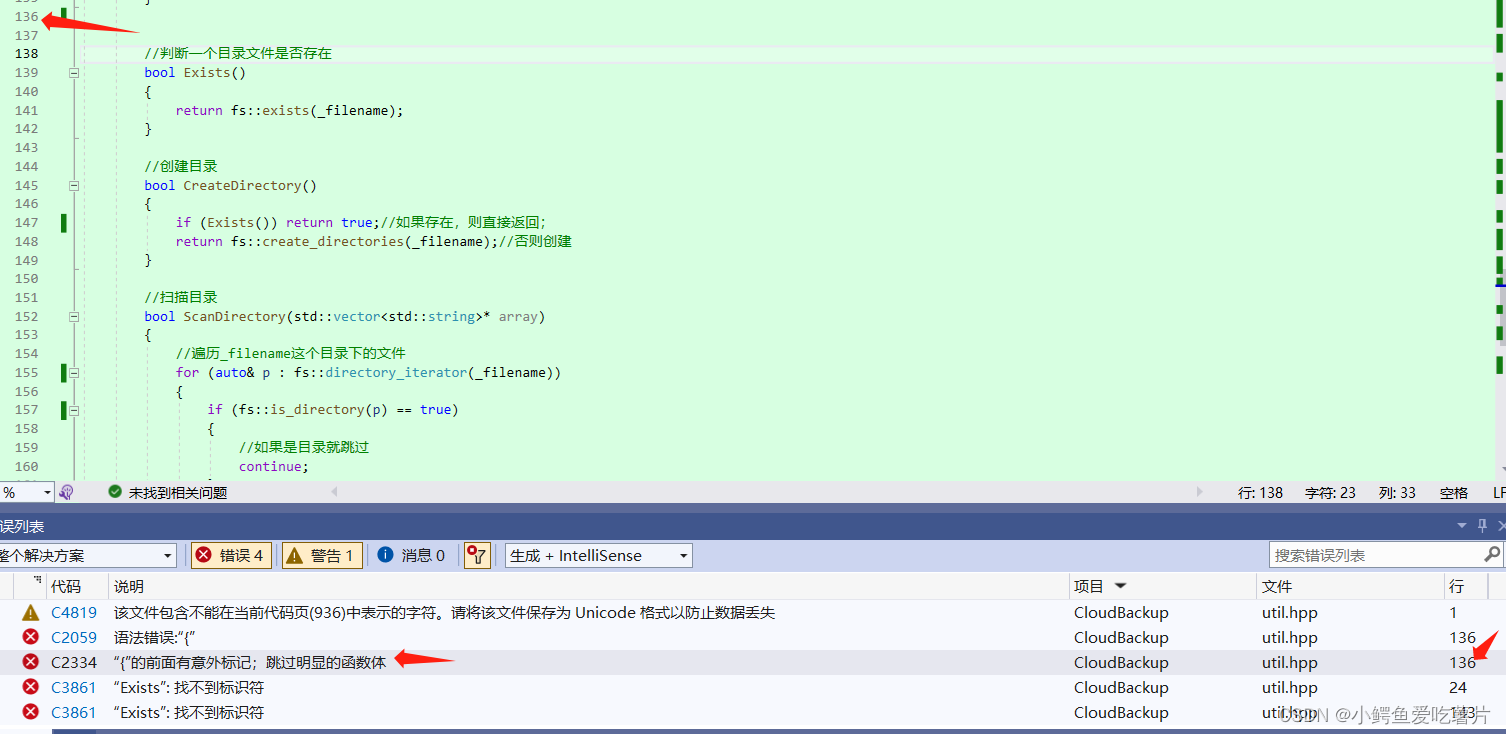
Task: Click the horizontal scrollbar left arrow in editor
Action: 335,492
